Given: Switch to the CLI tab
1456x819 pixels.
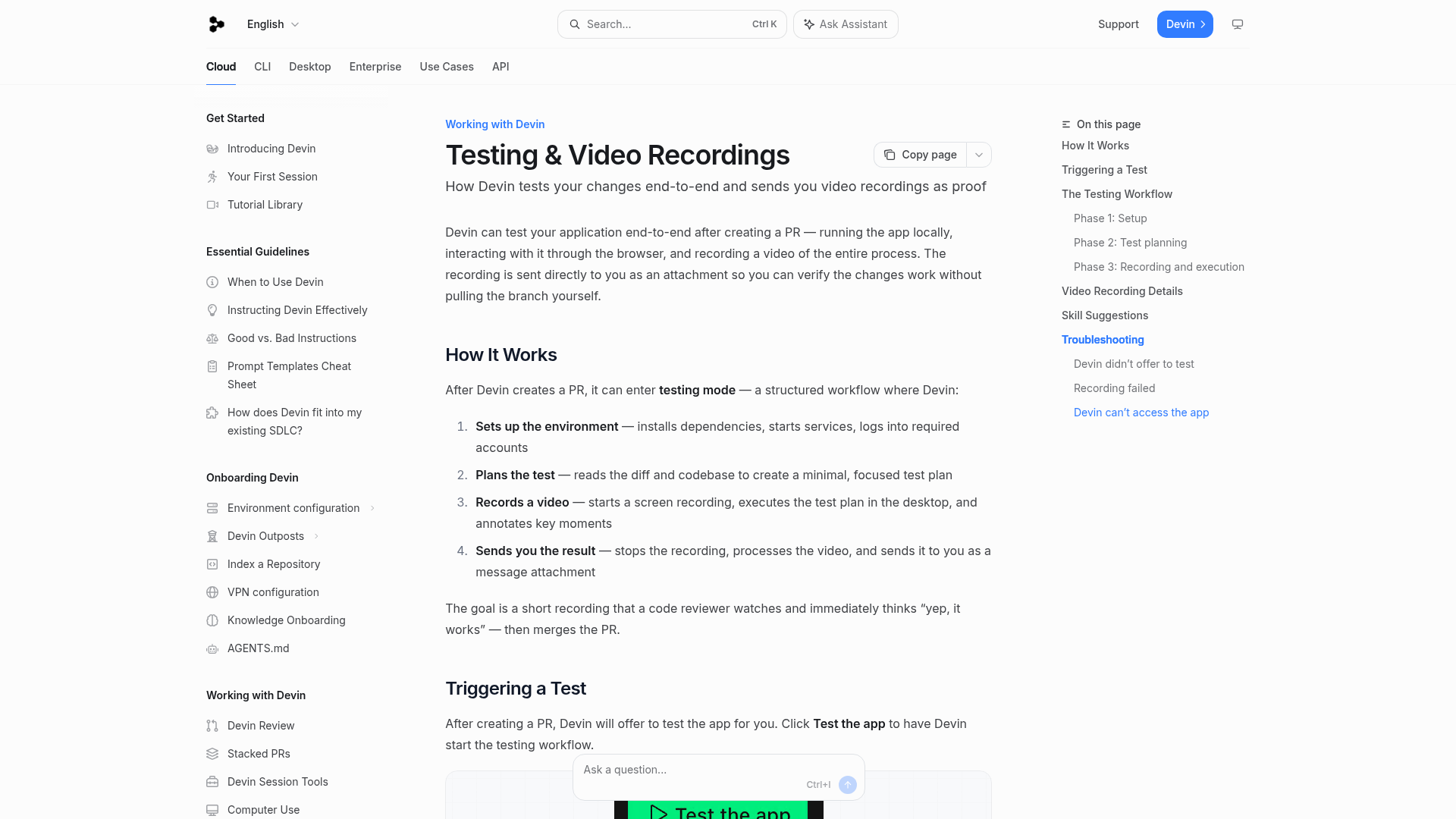Looking at the screenshot, I should [262, 67].
